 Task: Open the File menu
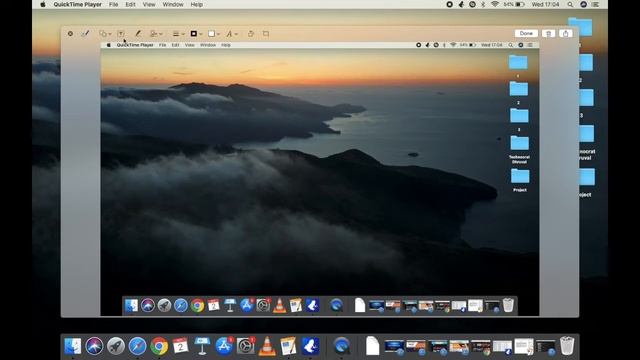[113, 4]
